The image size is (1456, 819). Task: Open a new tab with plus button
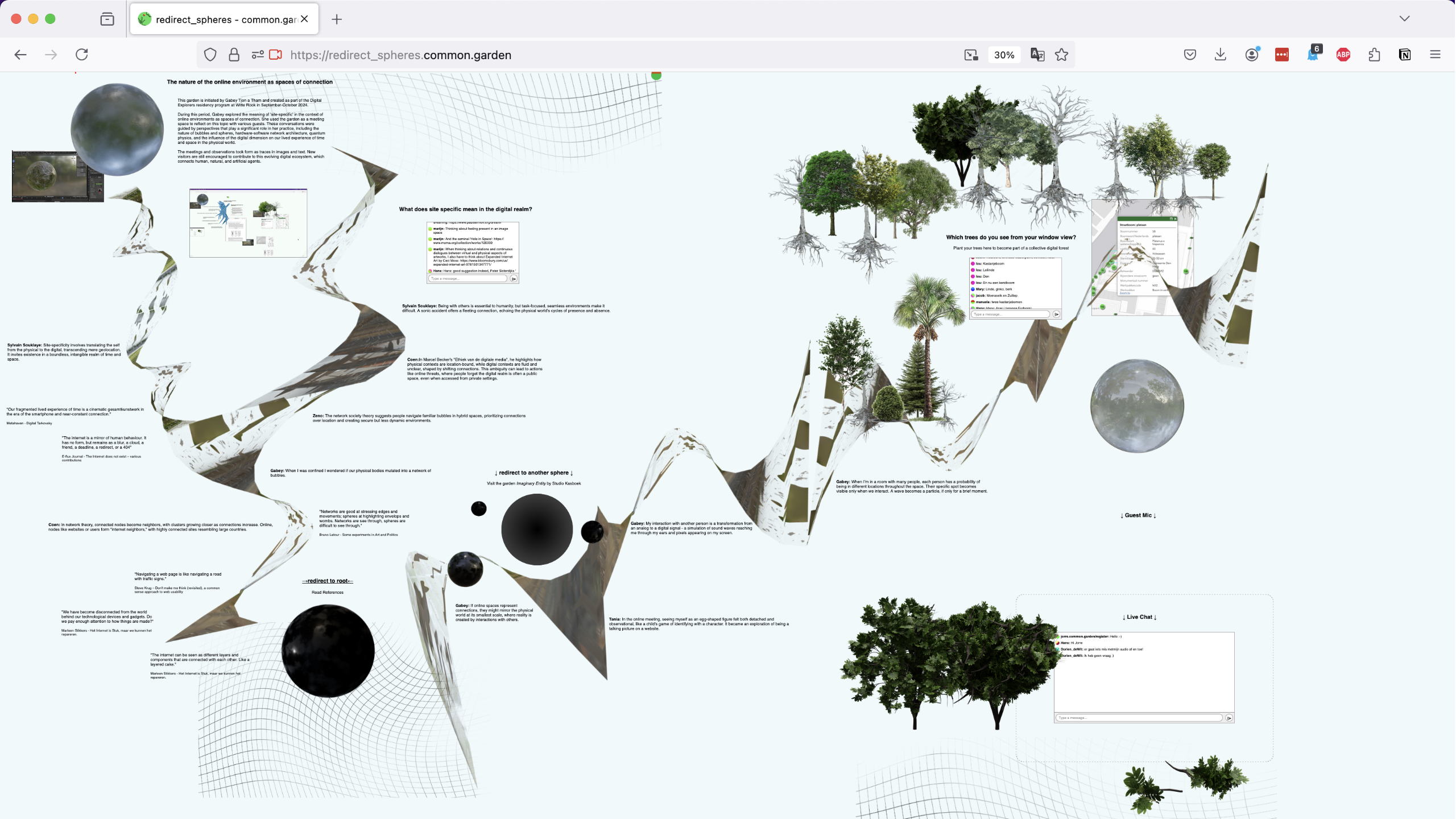337,19
